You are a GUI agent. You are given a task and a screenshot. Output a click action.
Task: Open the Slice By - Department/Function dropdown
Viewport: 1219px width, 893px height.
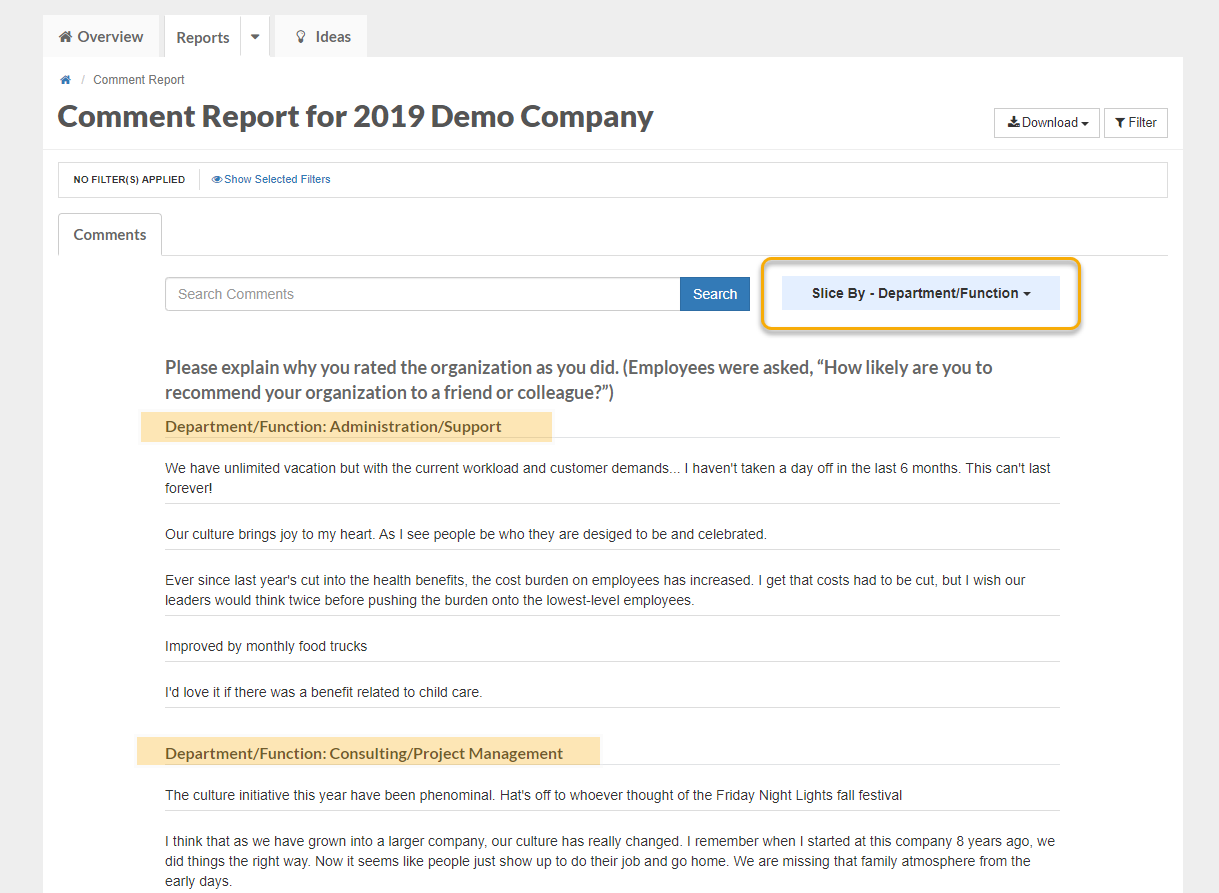click(x=921, y=293)
